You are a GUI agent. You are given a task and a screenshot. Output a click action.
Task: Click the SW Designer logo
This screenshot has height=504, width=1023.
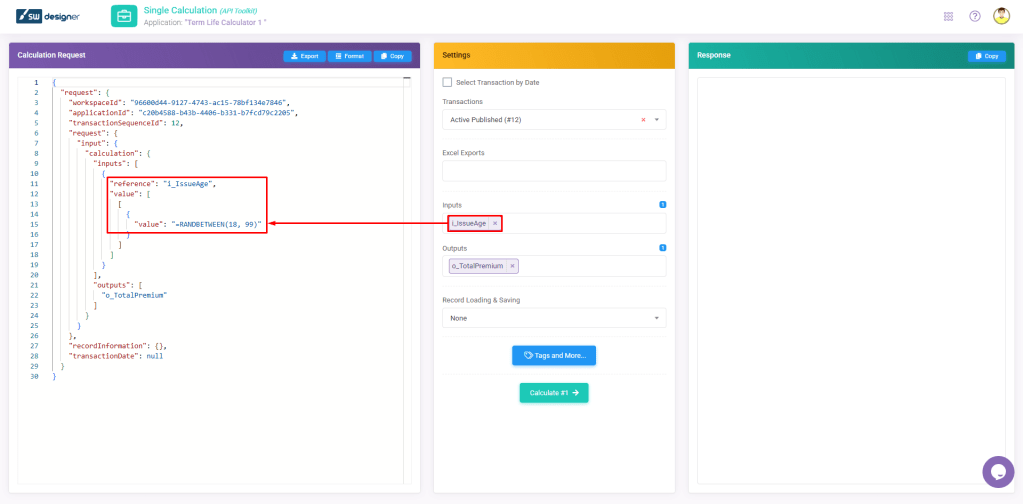click(49, 16)
